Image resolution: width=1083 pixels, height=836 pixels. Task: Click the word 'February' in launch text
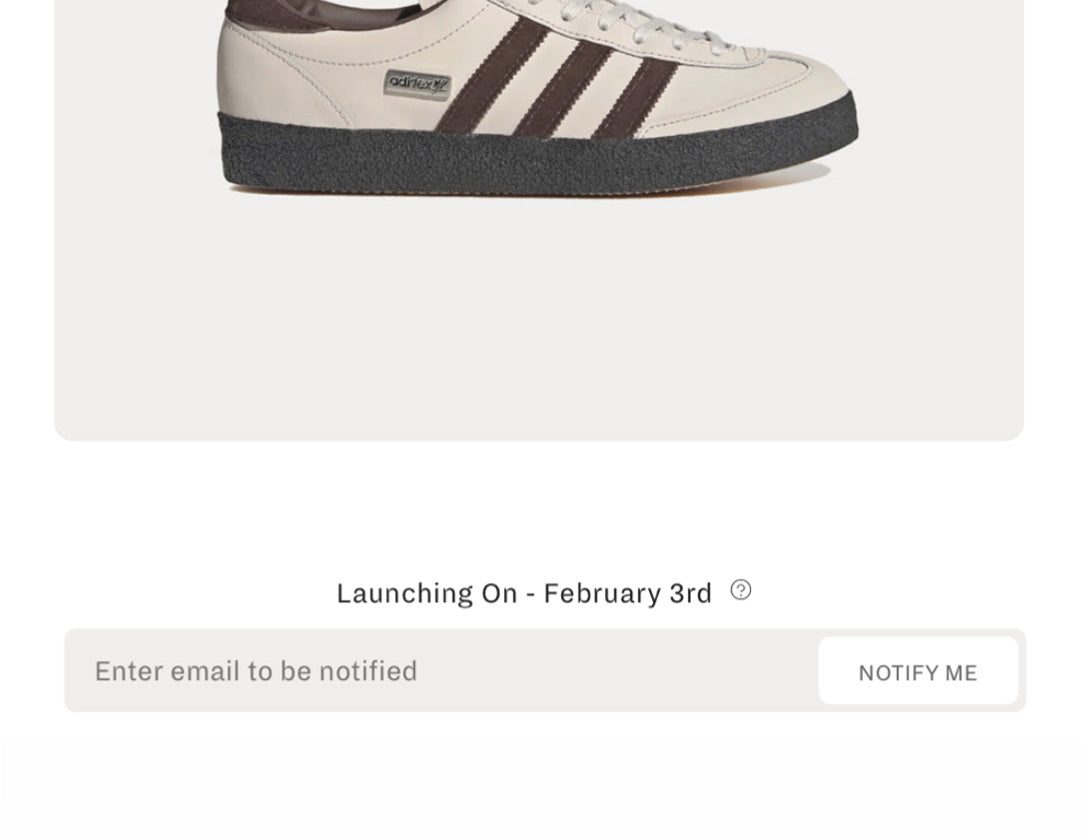(602, 593)
